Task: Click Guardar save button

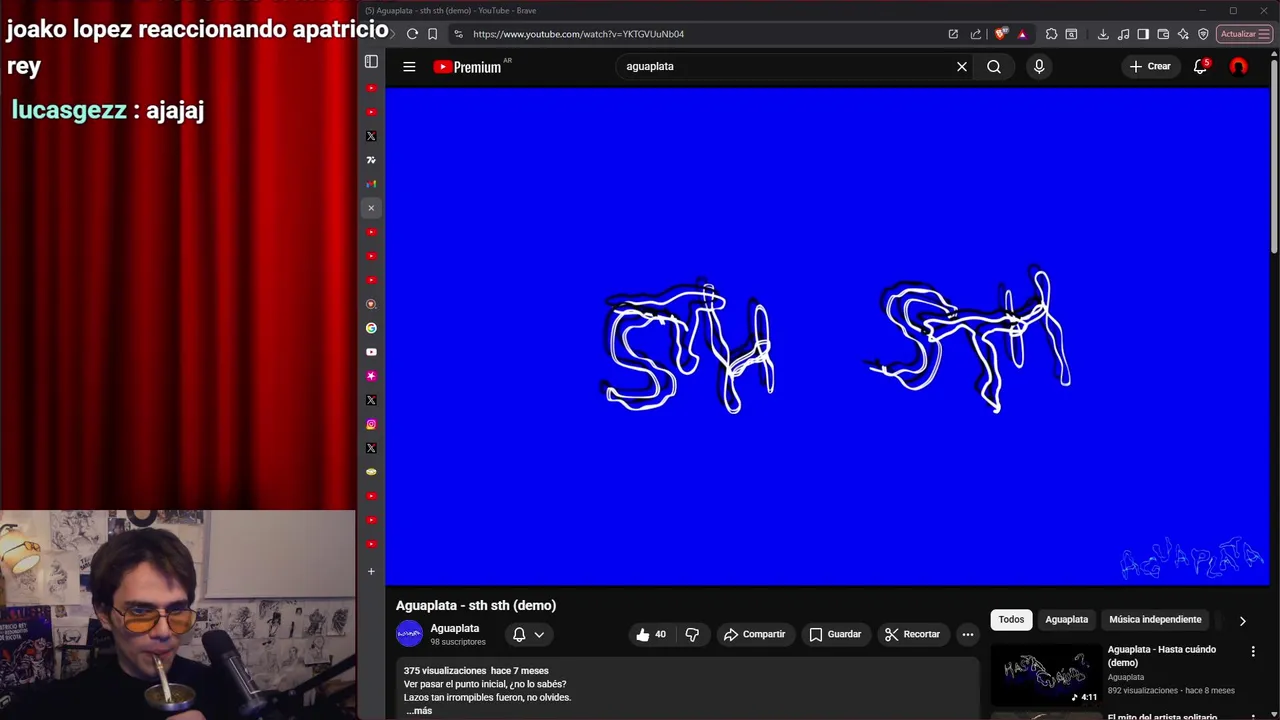Action: [x=835, y=634]
